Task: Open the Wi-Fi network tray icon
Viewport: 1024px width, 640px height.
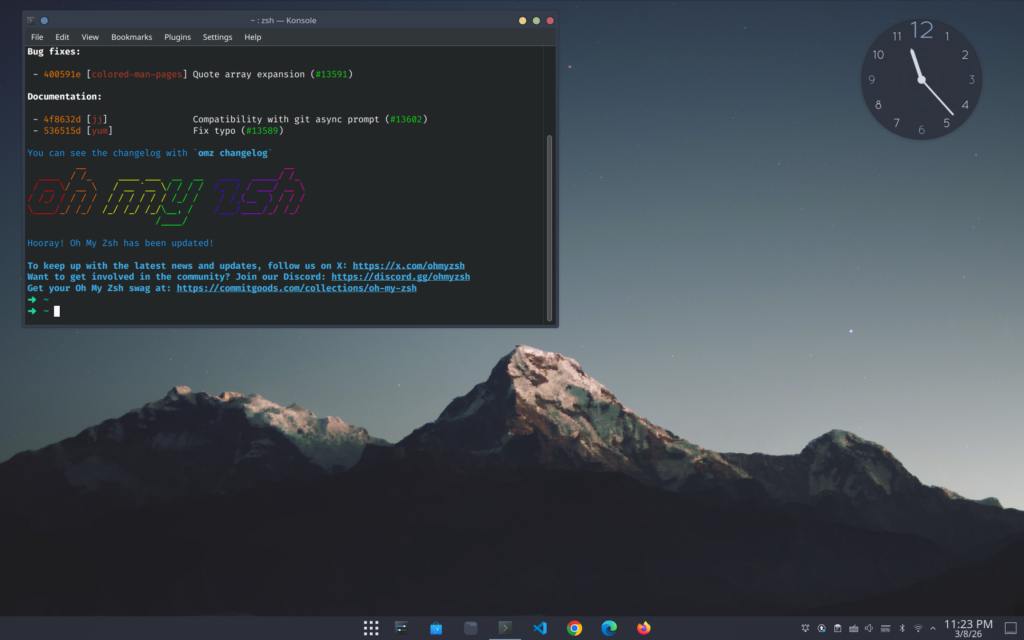Action: point(917,628)
